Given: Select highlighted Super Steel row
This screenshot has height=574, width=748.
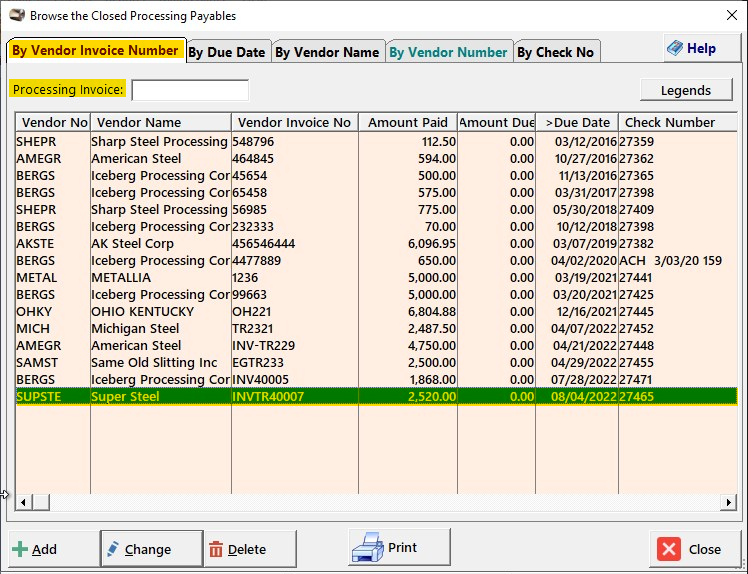Looking at the screenshot, I should pyautogui.click(x=376, y=397).
